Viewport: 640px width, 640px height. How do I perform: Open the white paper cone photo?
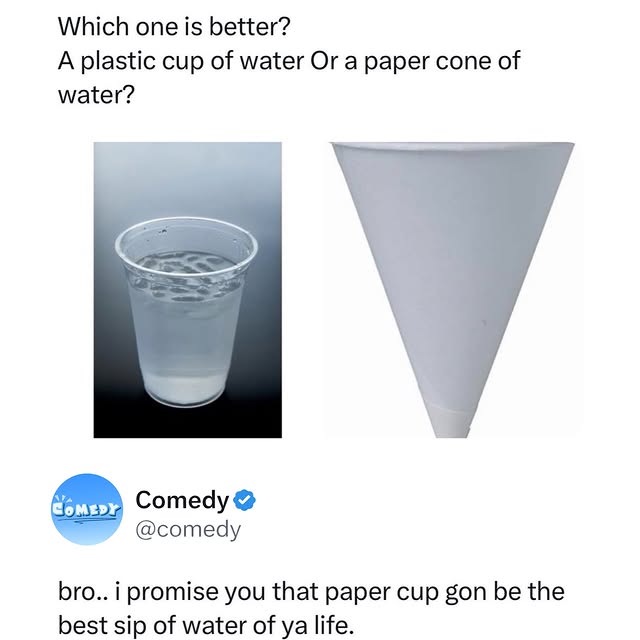tap(452, 289)
